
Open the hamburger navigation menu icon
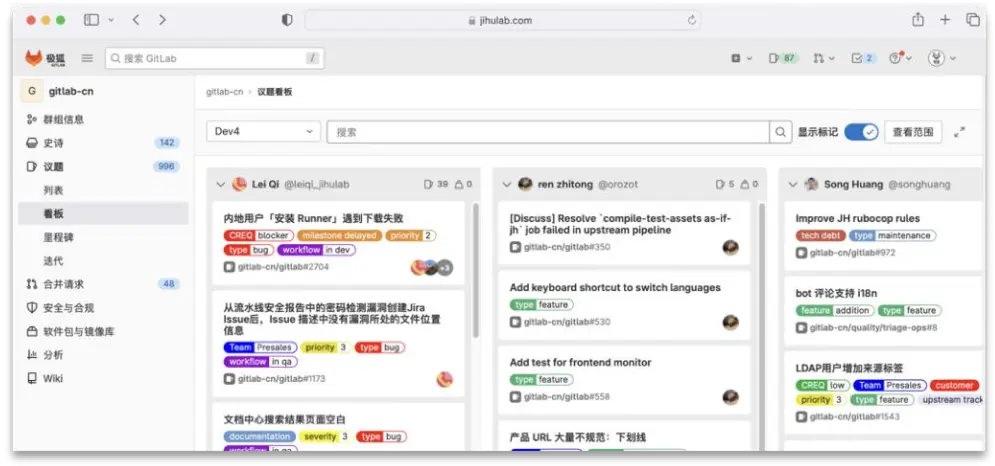pos(87,59)
